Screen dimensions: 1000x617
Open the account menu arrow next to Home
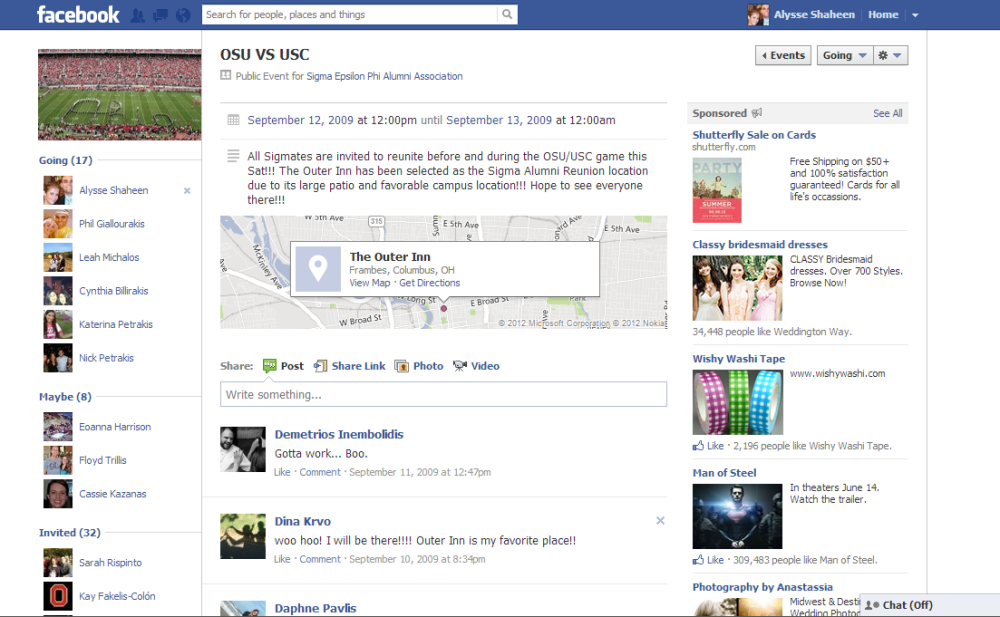[915, 15]
